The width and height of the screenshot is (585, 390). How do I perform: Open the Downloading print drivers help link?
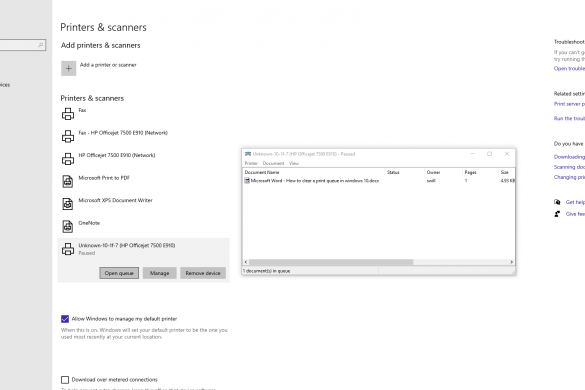pos(569,157)
